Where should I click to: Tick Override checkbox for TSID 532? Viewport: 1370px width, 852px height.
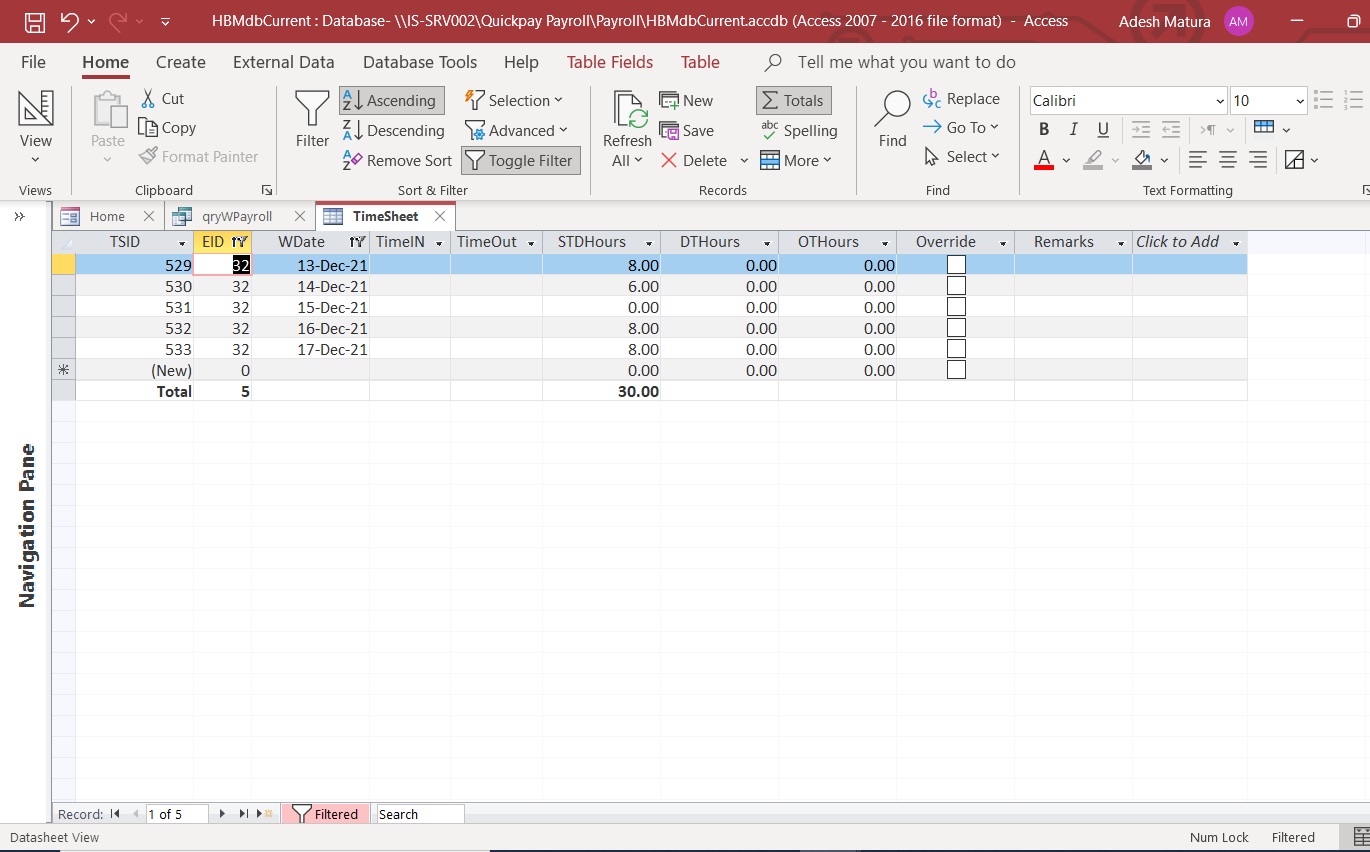coord(956,328)
